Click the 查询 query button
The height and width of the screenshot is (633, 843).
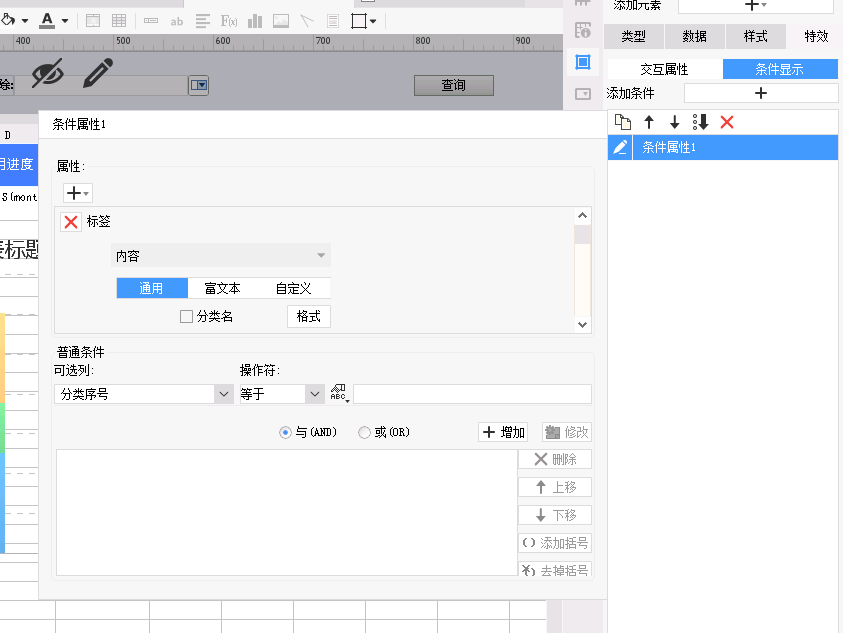click(454, 85)
